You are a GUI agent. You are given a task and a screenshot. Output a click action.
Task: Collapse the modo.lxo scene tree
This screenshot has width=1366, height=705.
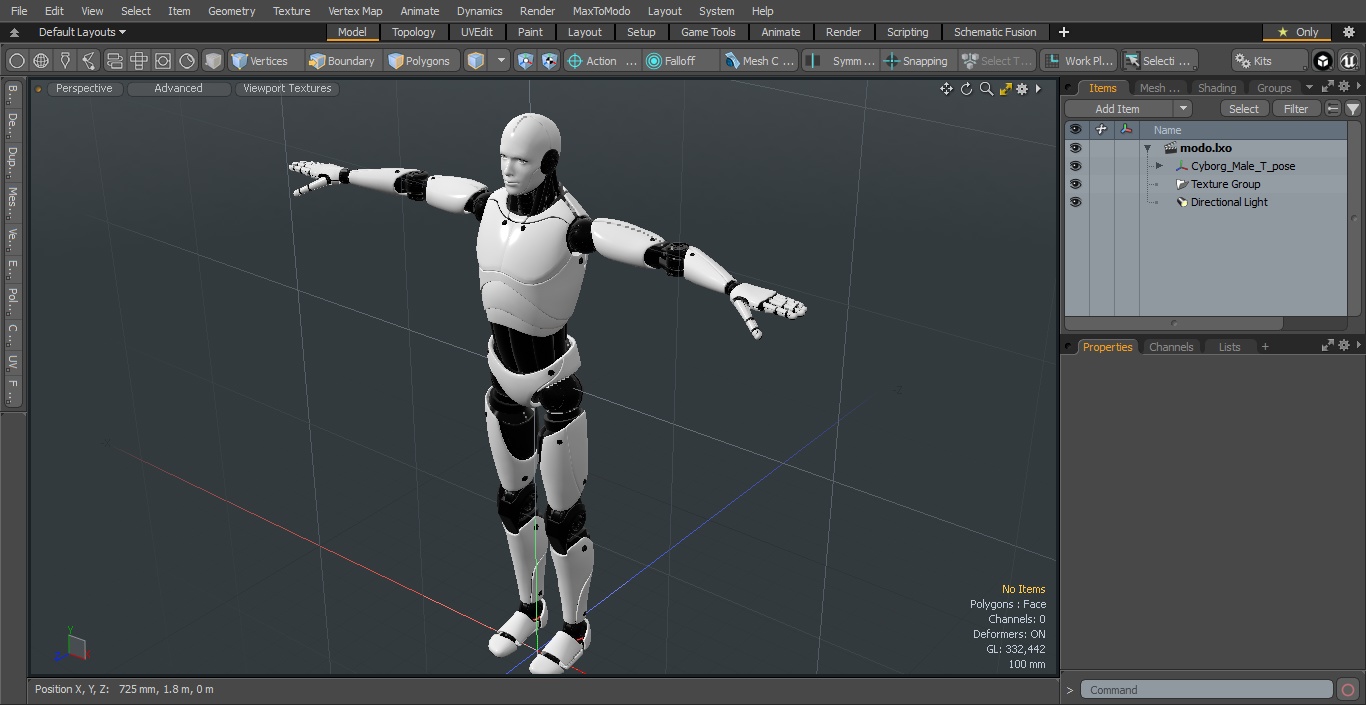point(1148,148)
